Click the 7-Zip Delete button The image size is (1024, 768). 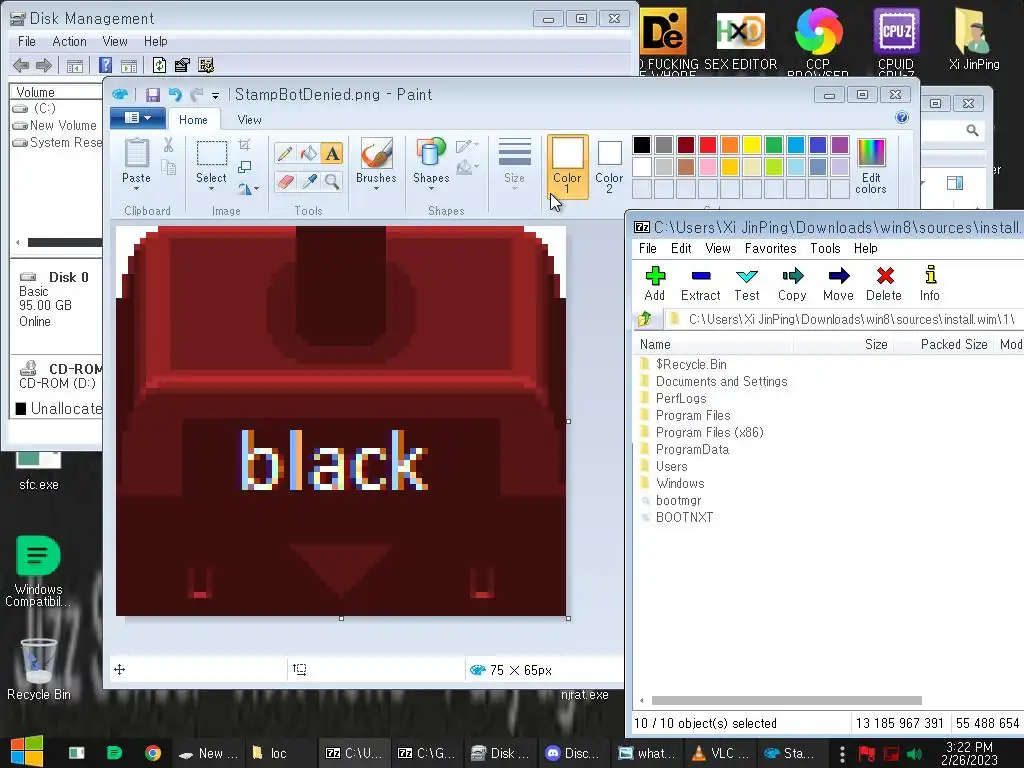(884, 284)
